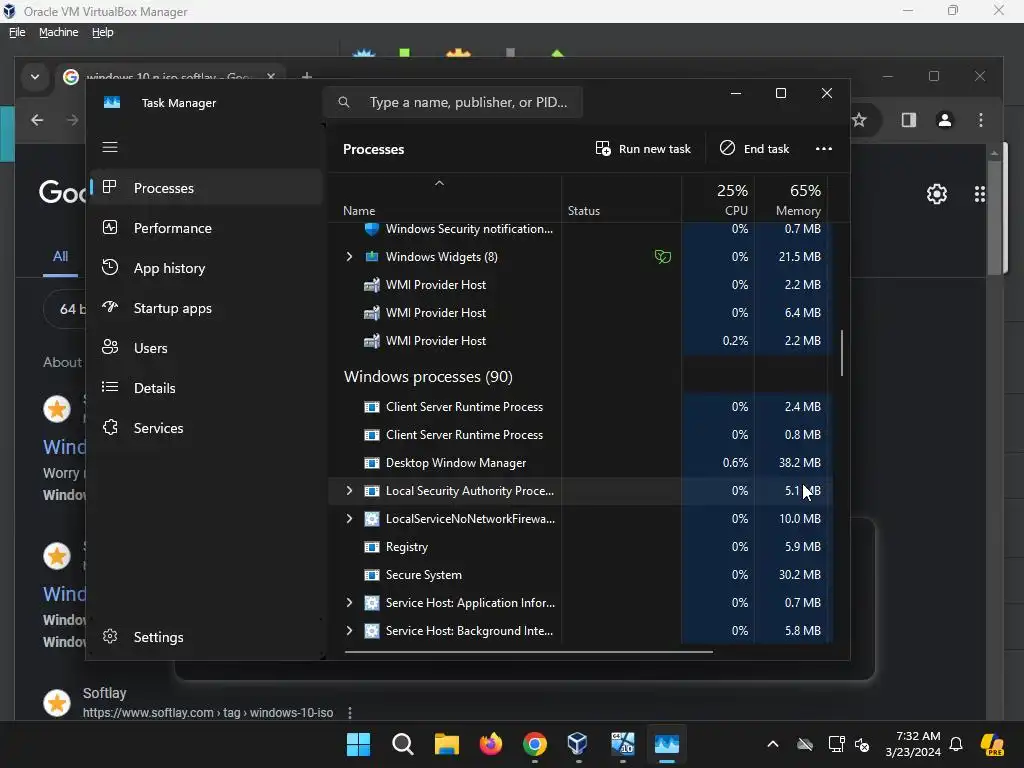Click the Windows Start button

[358, 744]
